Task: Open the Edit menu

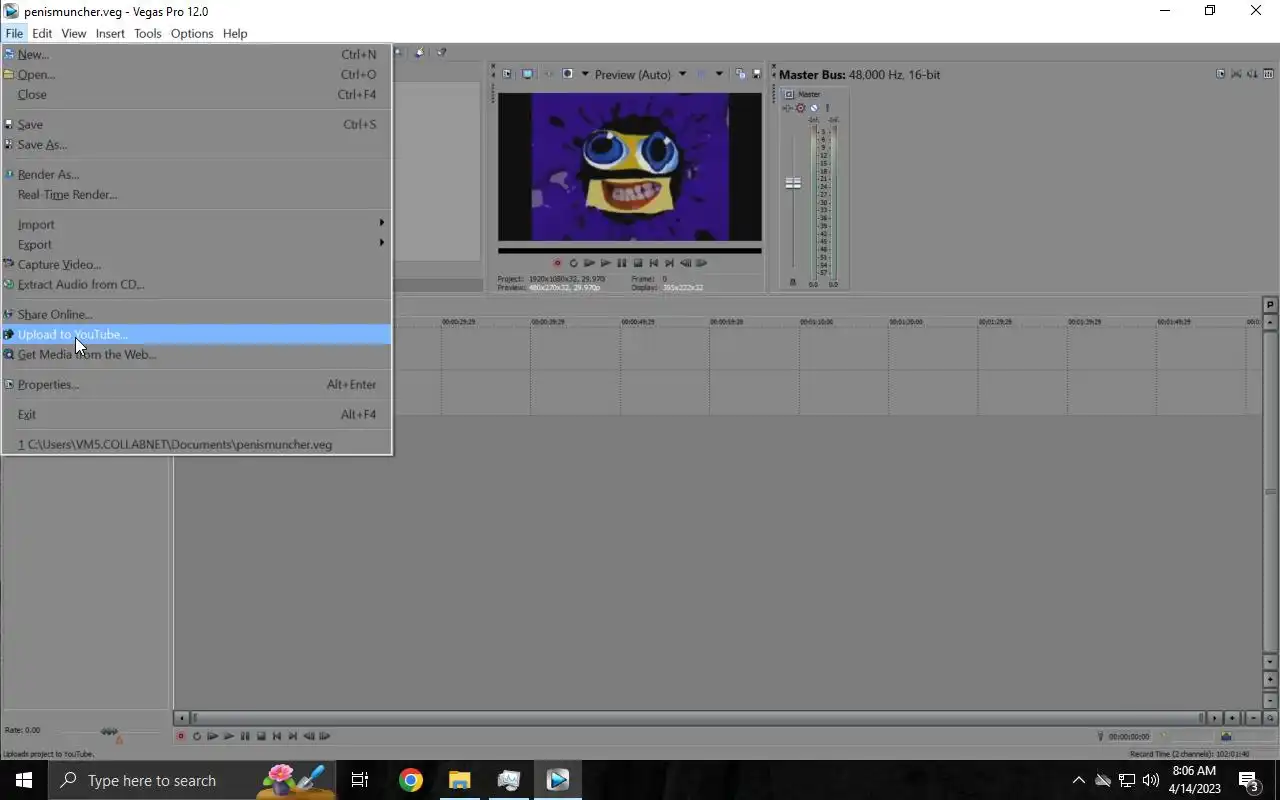Action: coord(42,33)
